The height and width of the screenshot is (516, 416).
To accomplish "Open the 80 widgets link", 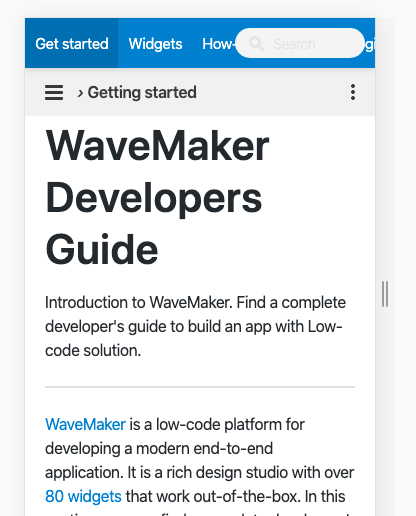I will coord(83,496).
